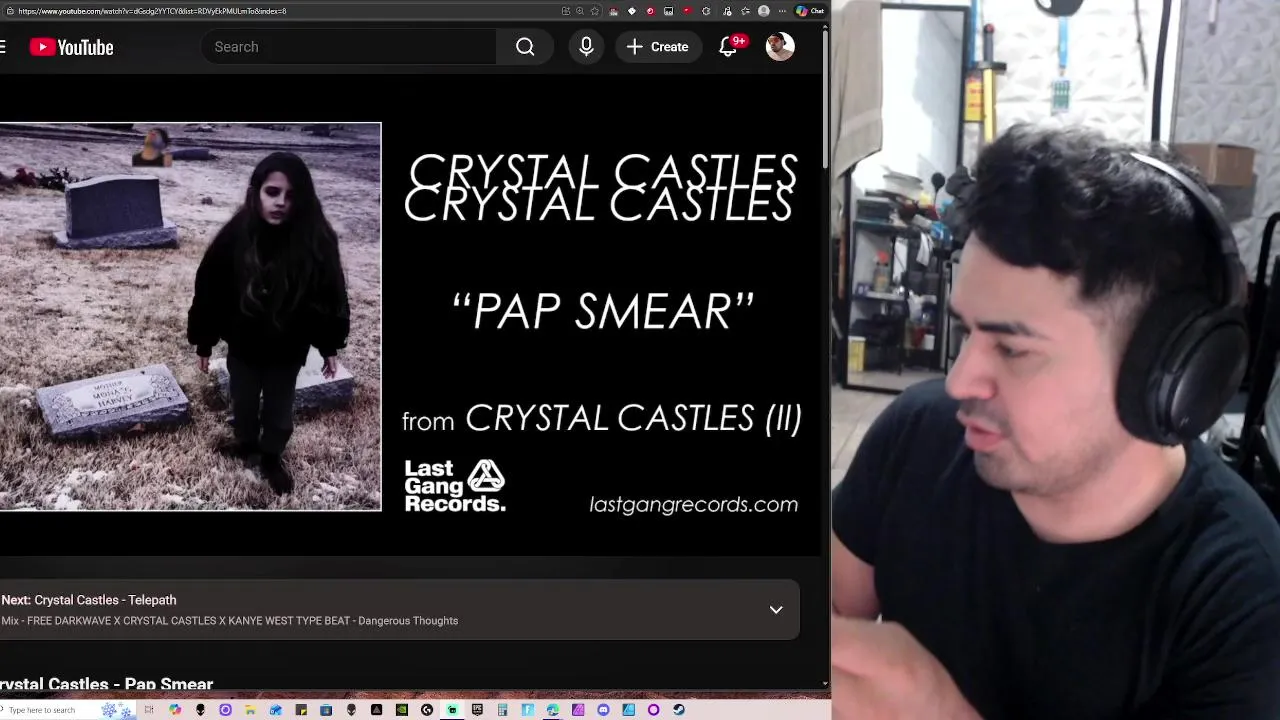Open the browser media control icon
Viewport: 1280px width, 720px height.
pos(727,11)
